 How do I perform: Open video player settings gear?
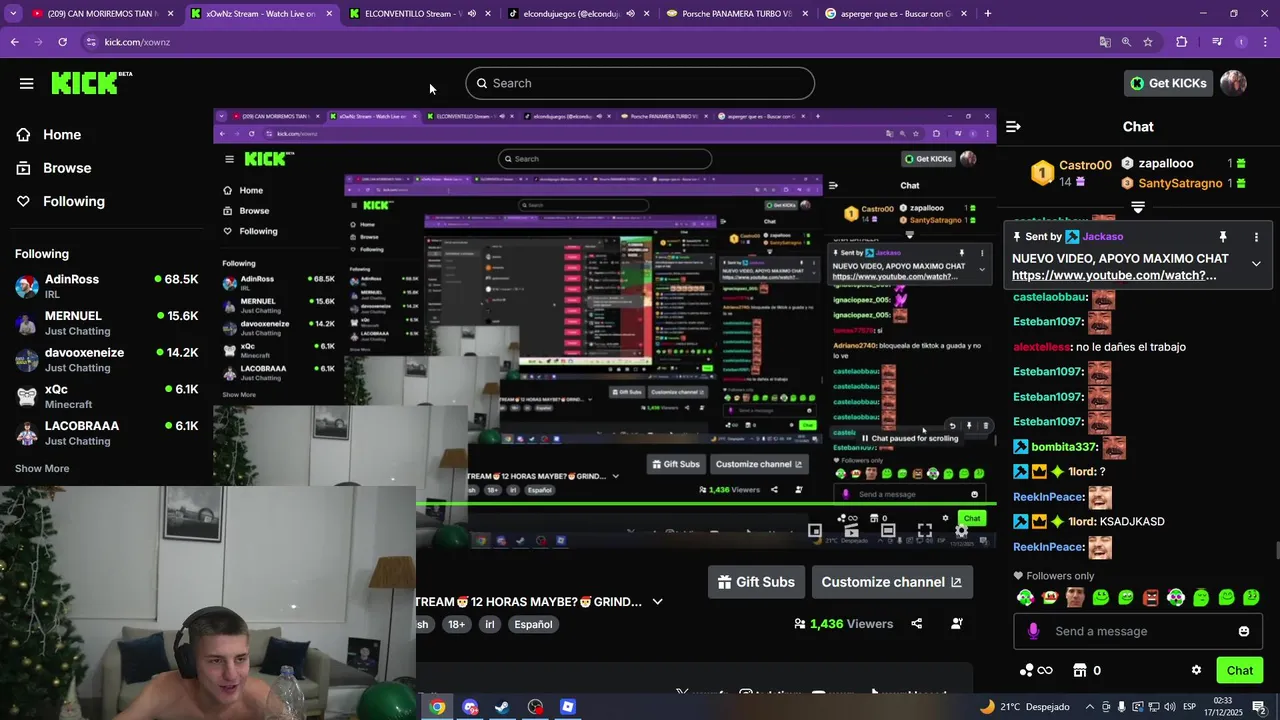click(962, 531)
